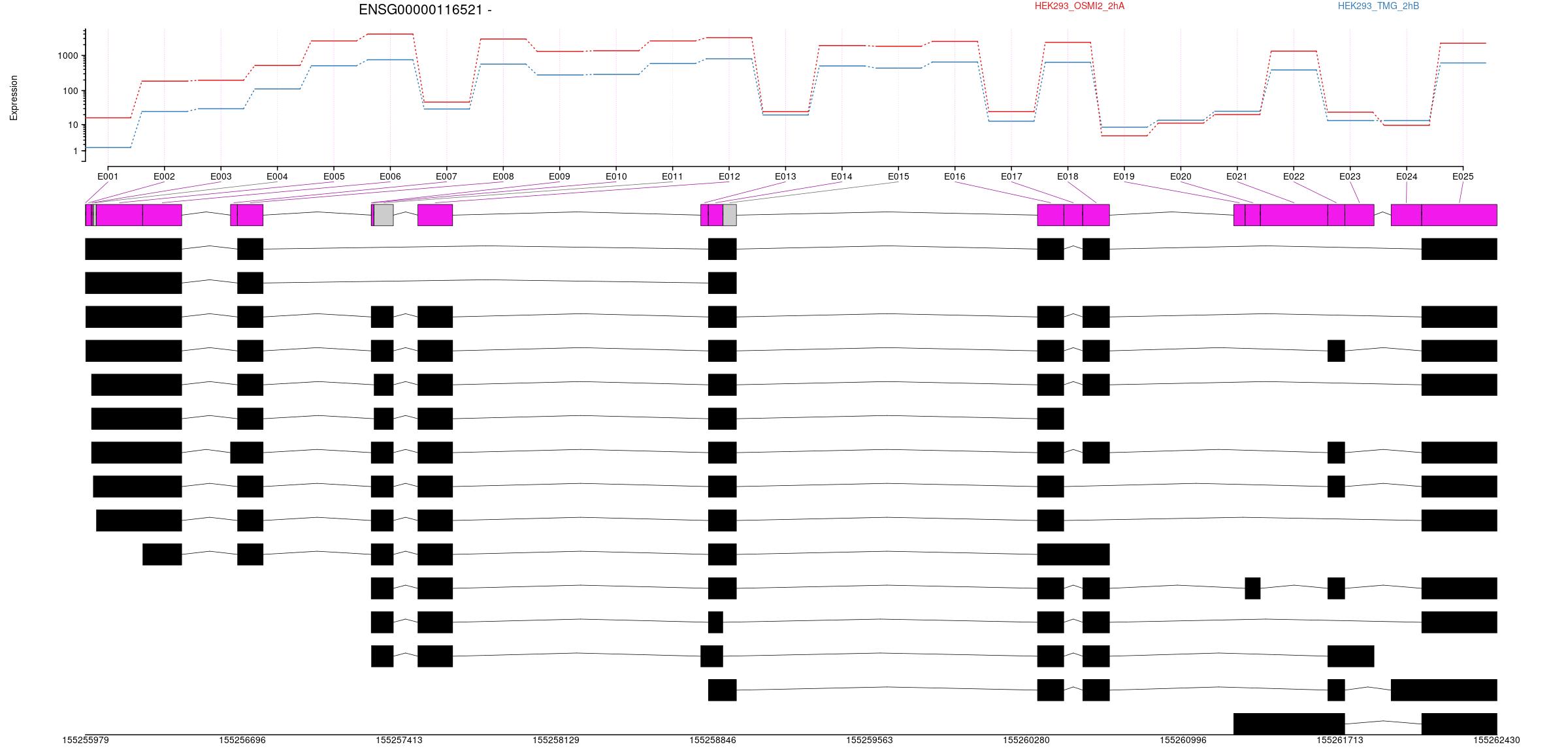Click the ENSG00000116521 gene title
The image size is (1568, 751).
click(425, 10)
